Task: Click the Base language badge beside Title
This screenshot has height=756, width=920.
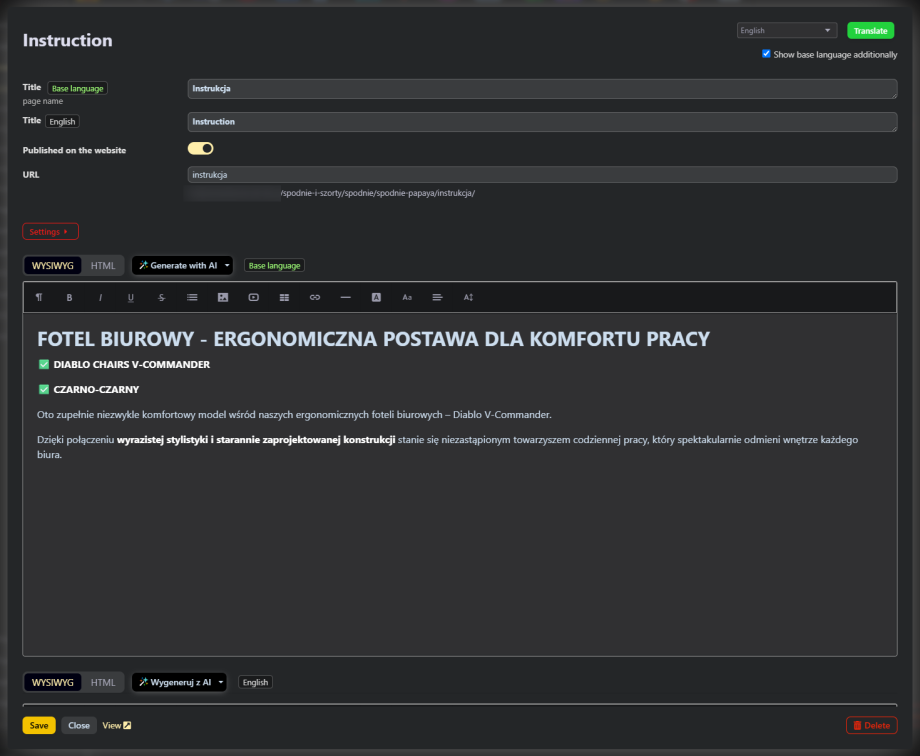Action: pos(77,89)
